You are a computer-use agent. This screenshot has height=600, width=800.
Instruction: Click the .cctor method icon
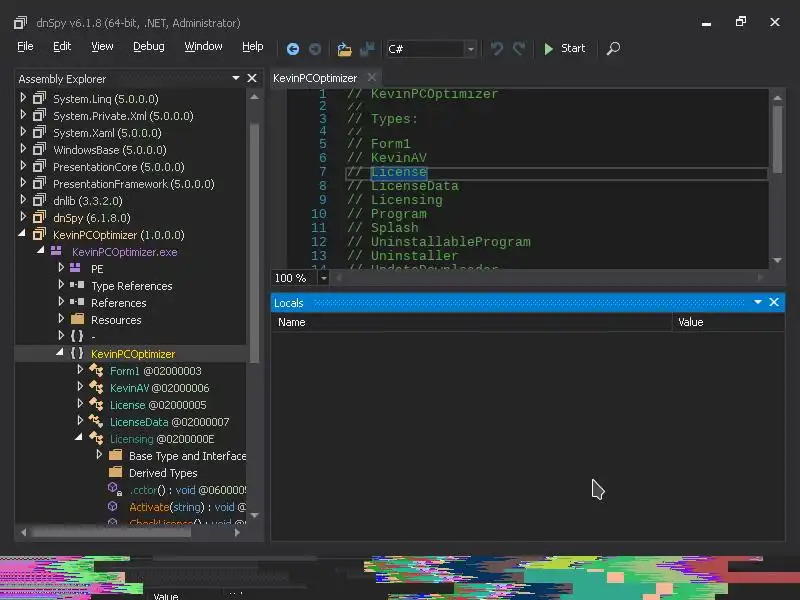114,489
